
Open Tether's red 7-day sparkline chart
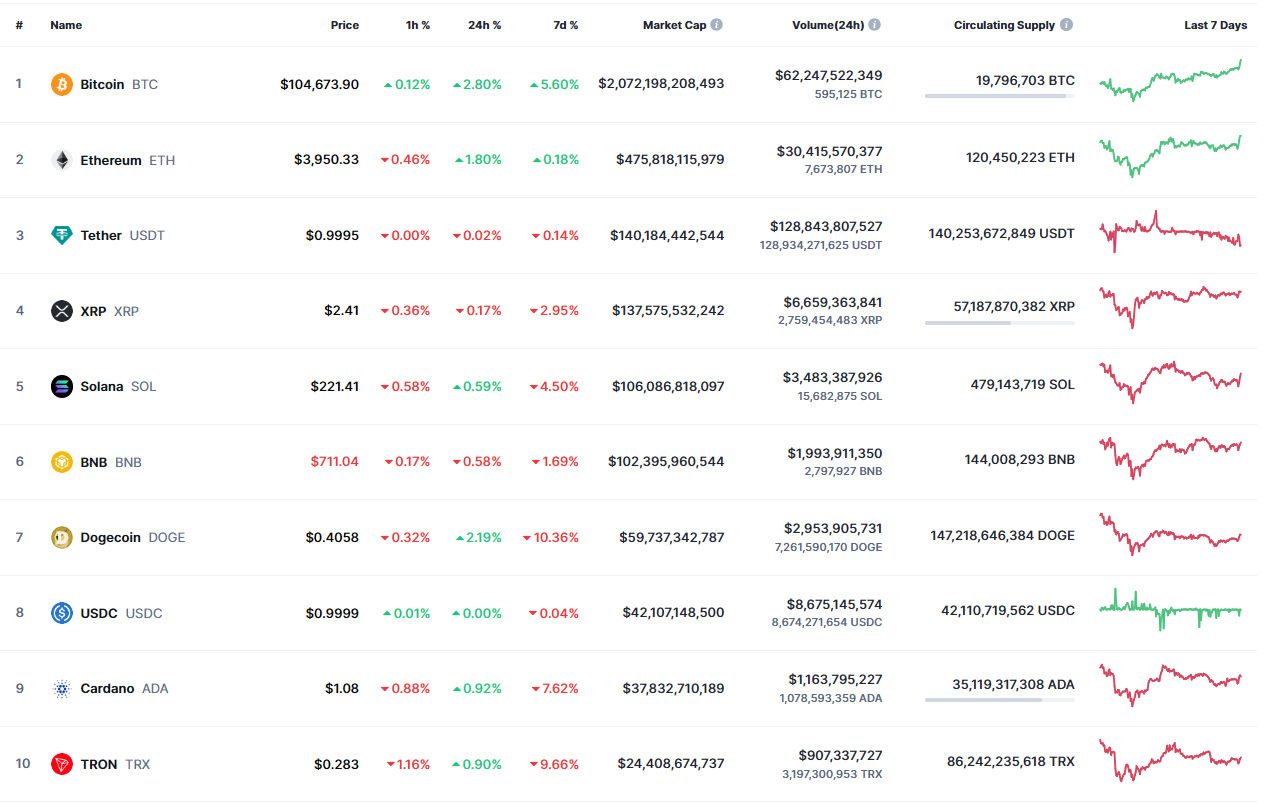[1170, 232]
